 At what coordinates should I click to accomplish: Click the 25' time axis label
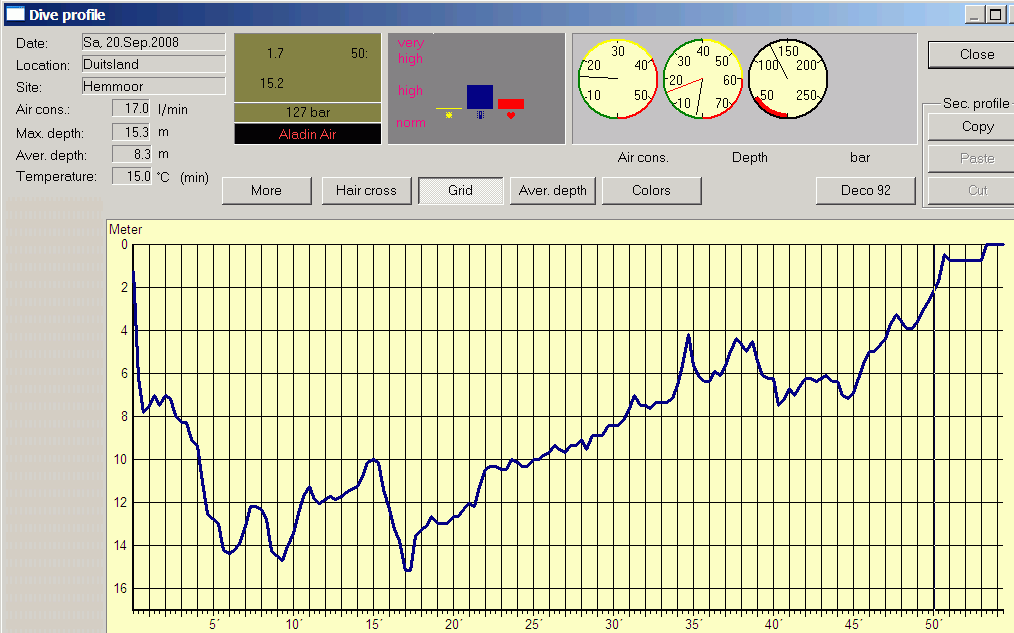[x=534, y=625]
